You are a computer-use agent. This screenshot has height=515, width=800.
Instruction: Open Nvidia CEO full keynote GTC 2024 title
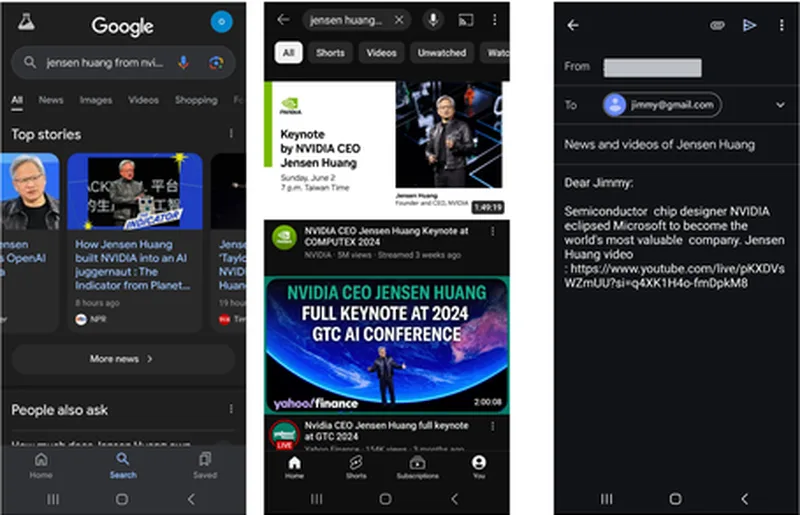click(386, 431)
